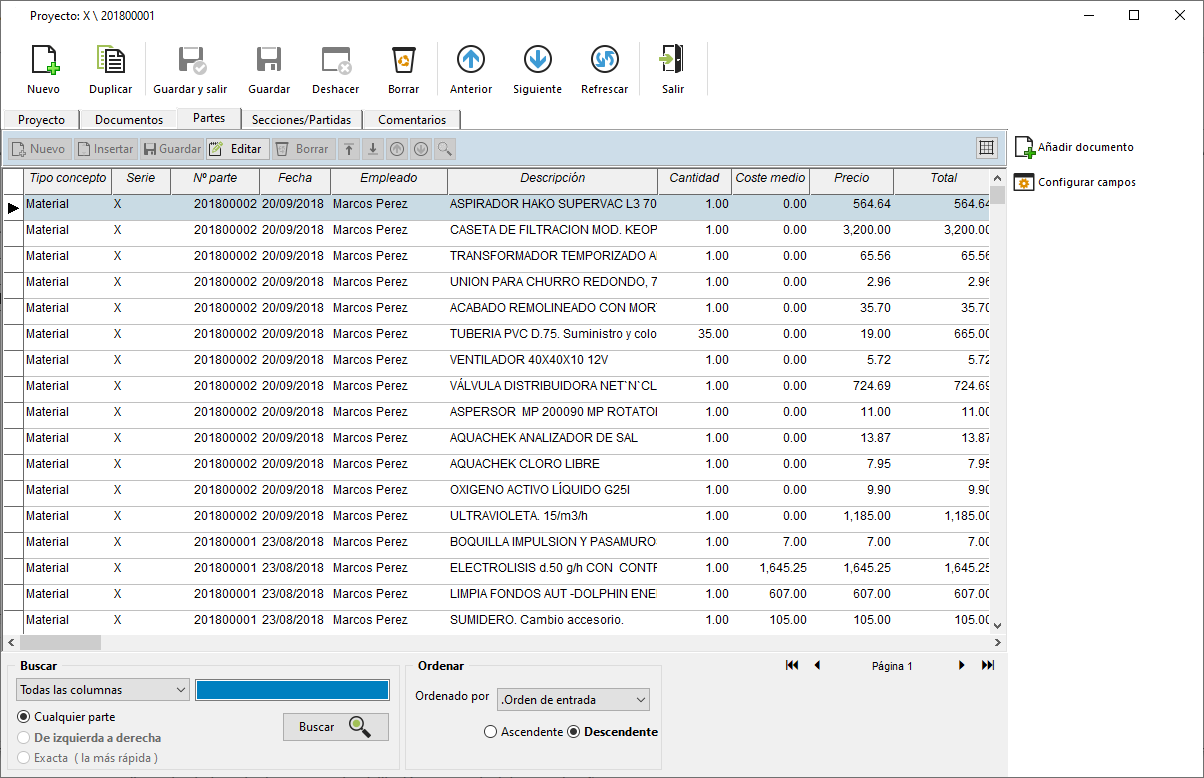Image resolution: width=1204 pixels, height=778 pixels.
Task: Open Configurar campos in the side panel
Action: coord(1075,182)
